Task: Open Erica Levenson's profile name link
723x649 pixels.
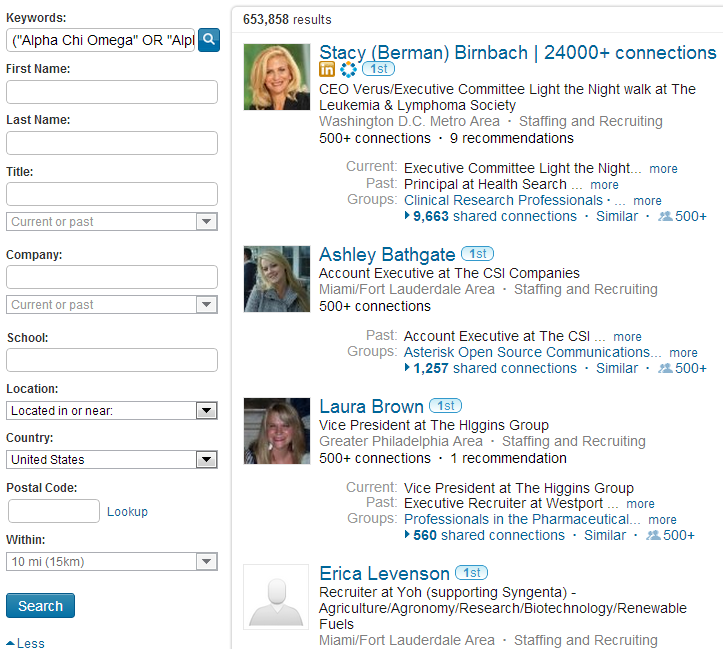Action: pos(384,573)
